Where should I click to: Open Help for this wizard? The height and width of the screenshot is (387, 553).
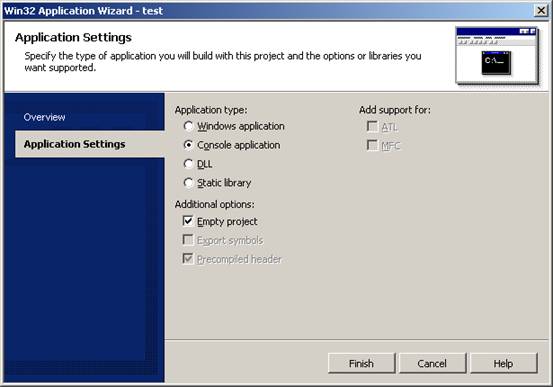504,363
